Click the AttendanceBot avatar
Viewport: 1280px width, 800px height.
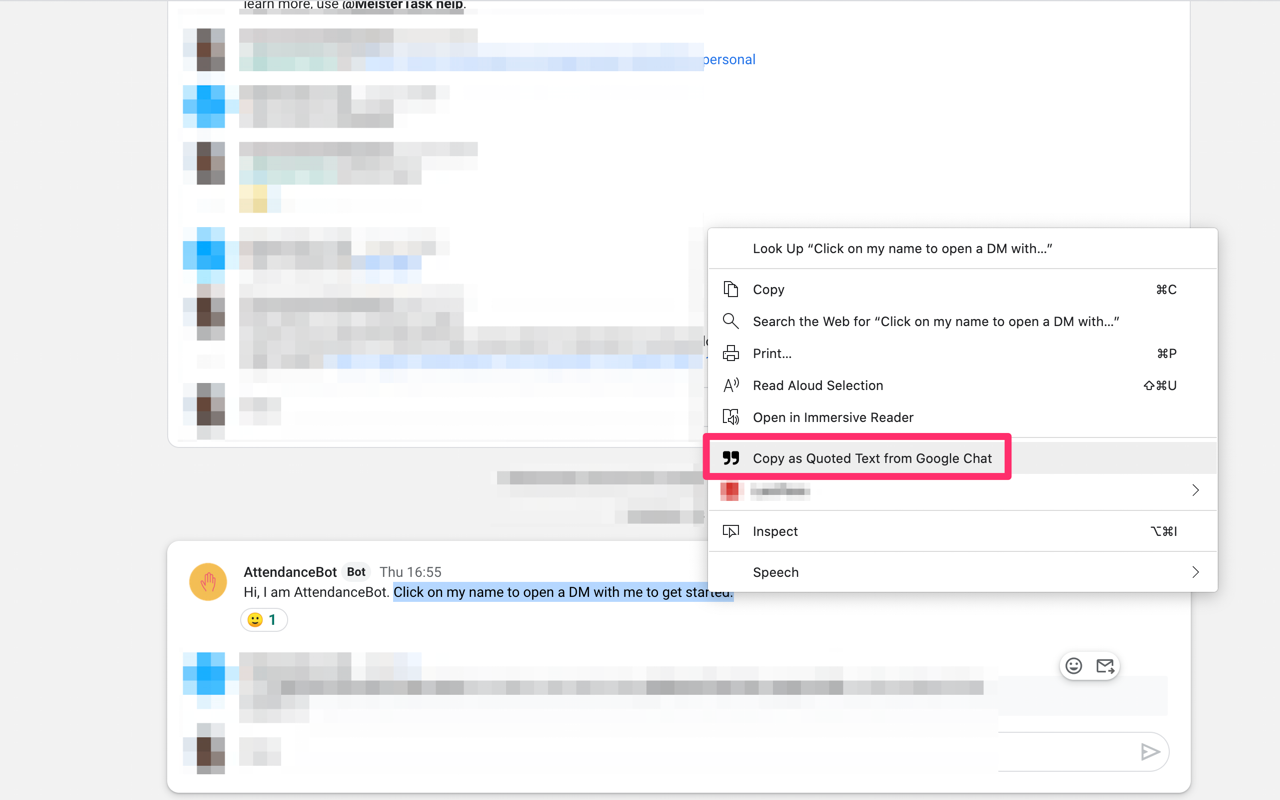click(x=208, y=582)
